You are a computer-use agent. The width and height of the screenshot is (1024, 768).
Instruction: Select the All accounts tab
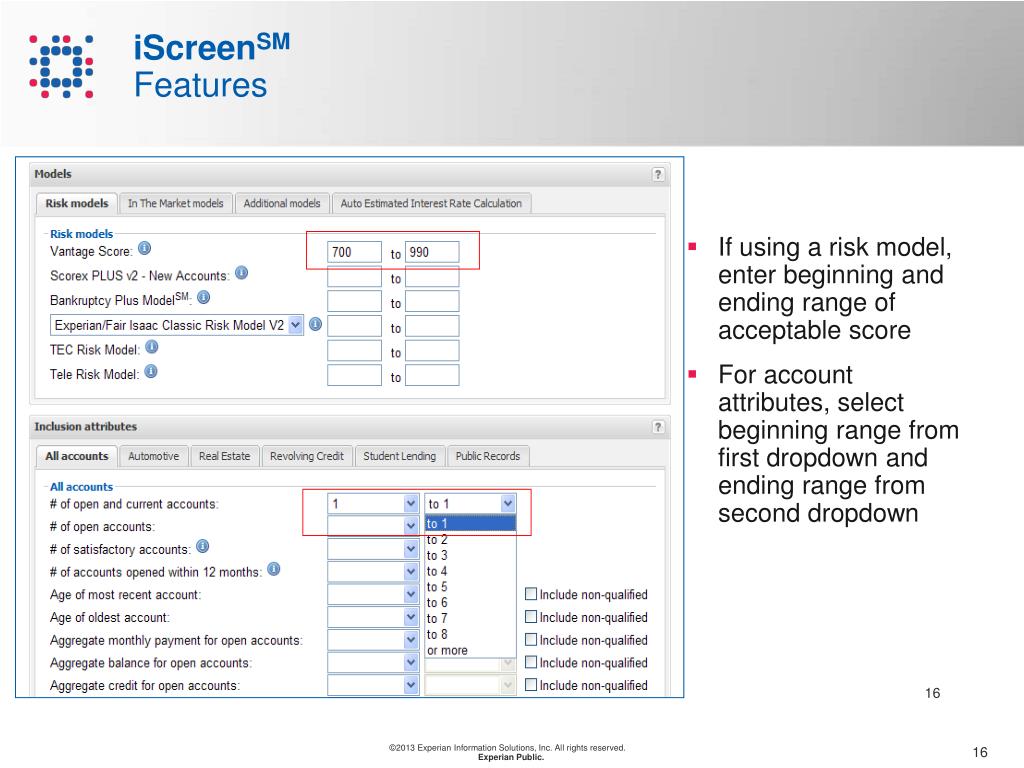click(x=76, y=456)
